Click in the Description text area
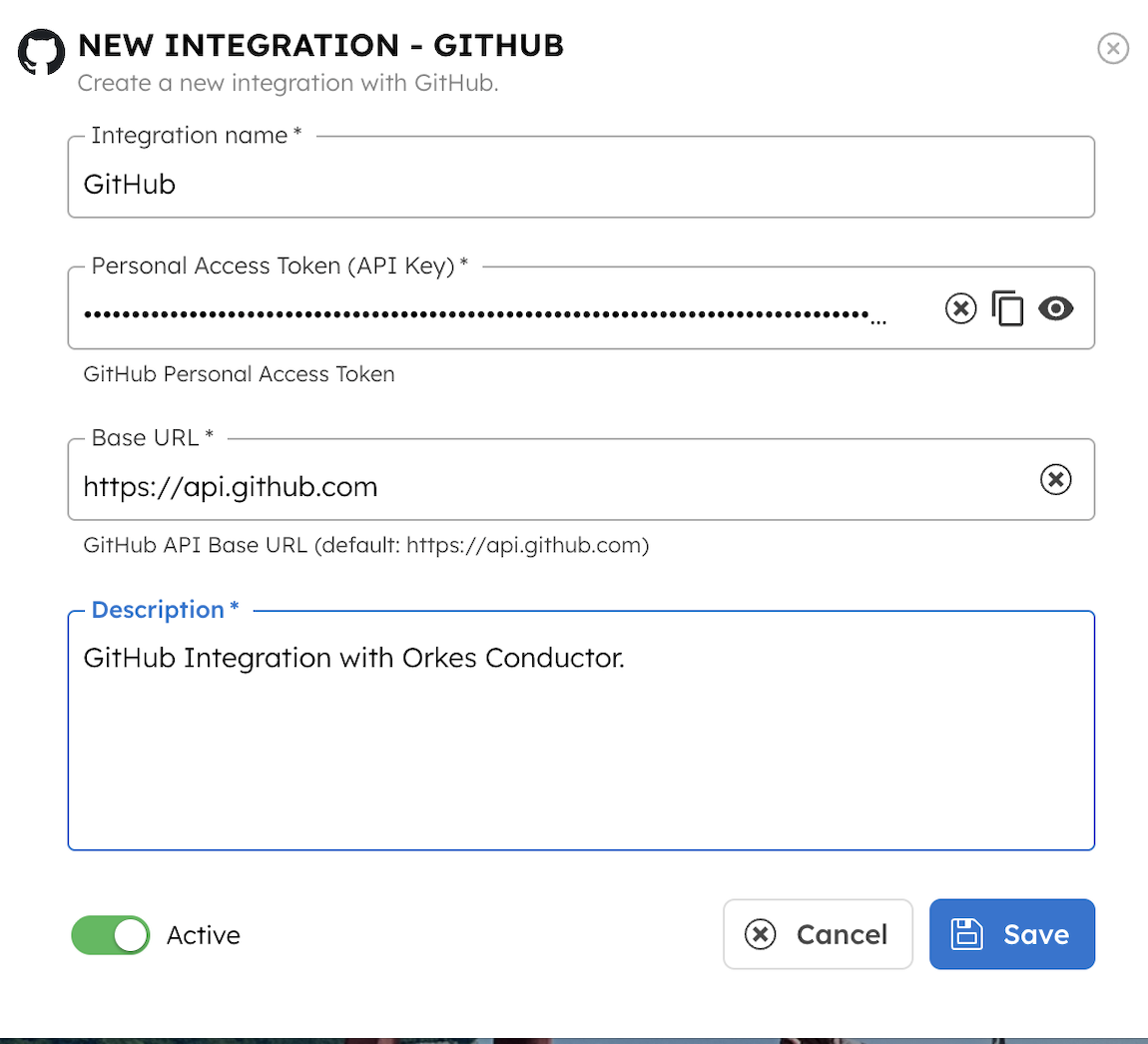 pyautogui.click(x=581, y=732)
